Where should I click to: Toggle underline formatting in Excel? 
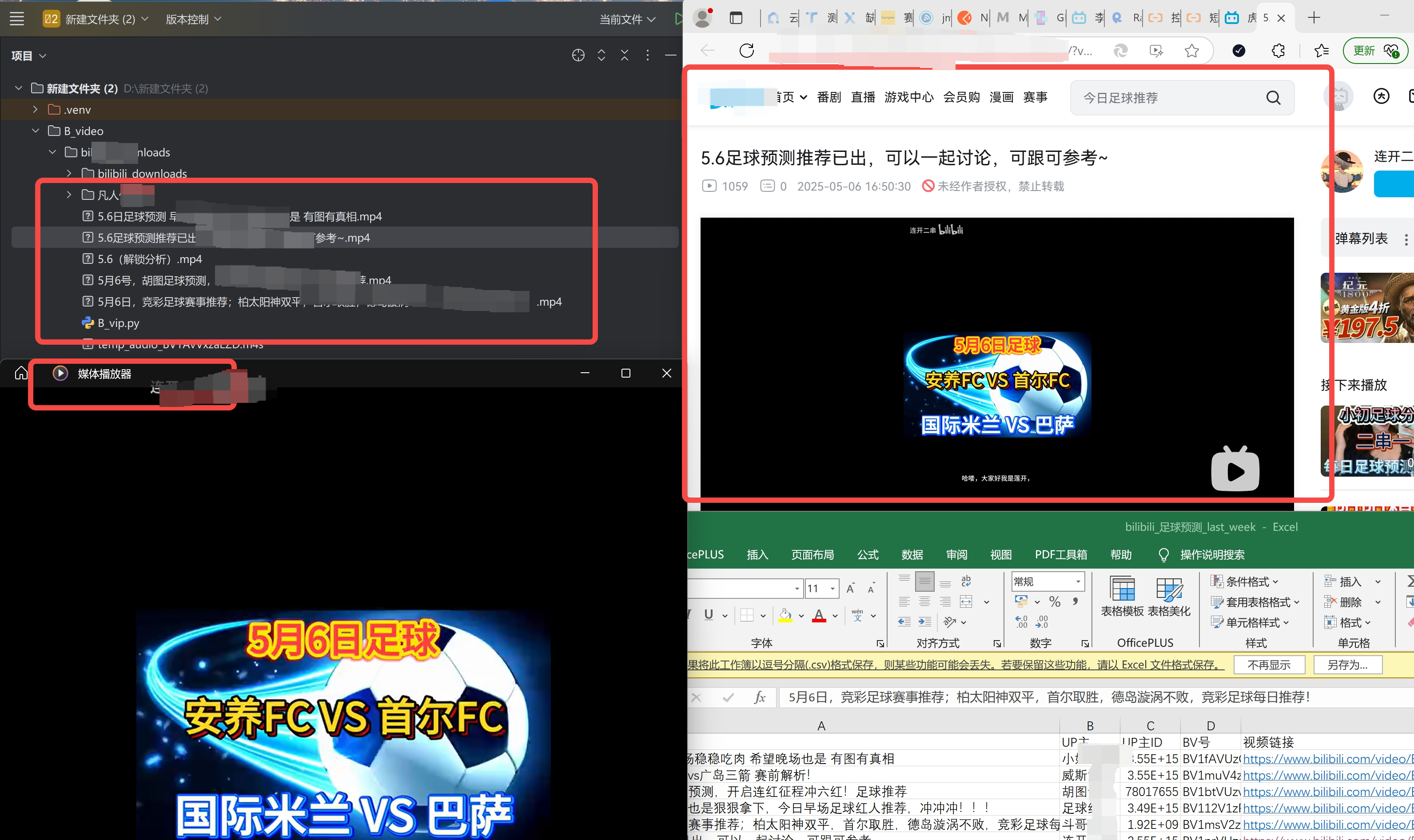click(x=708, y=615)
